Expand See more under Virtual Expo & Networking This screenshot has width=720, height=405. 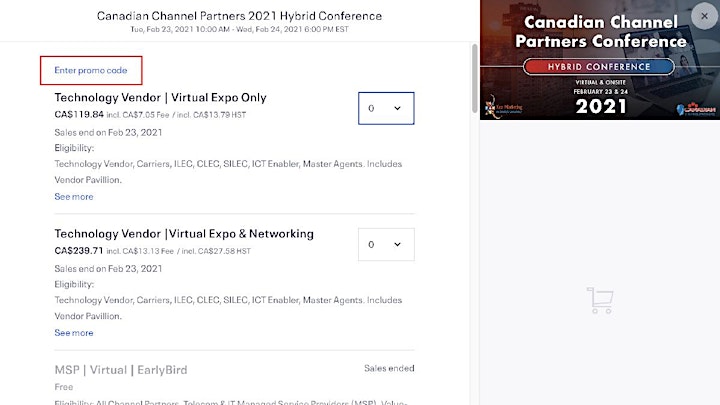pos(74,332)
